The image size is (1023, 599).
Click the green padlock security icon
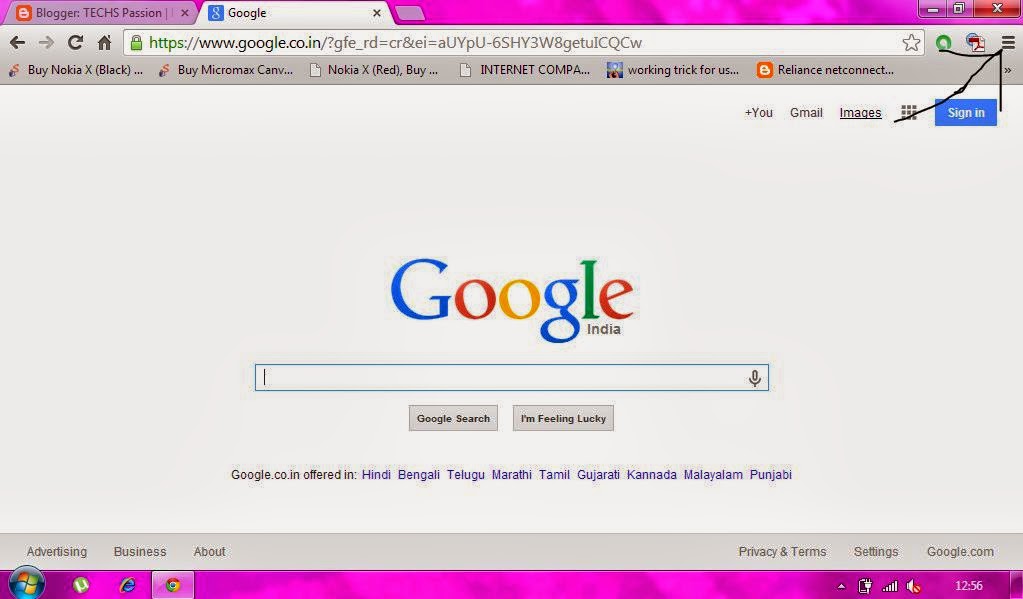[136, 43]
